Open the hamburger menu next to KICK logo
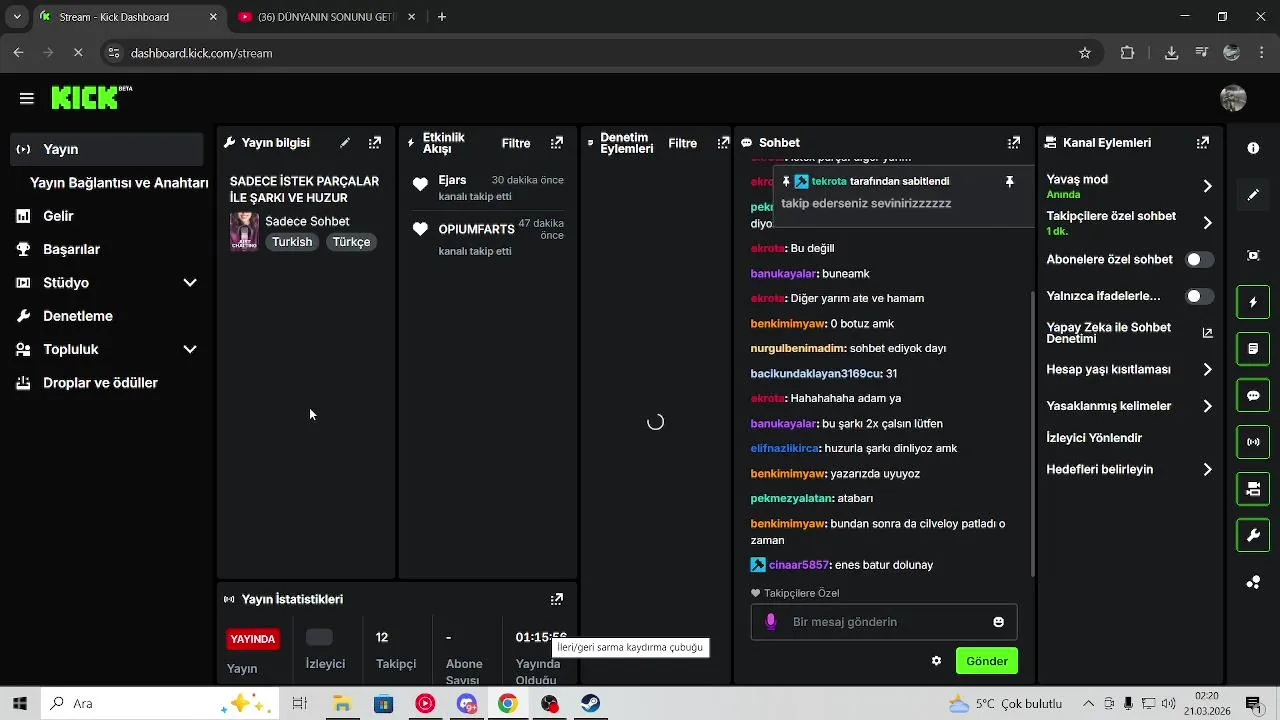1280x720 pixels. (x=27, y=98)
